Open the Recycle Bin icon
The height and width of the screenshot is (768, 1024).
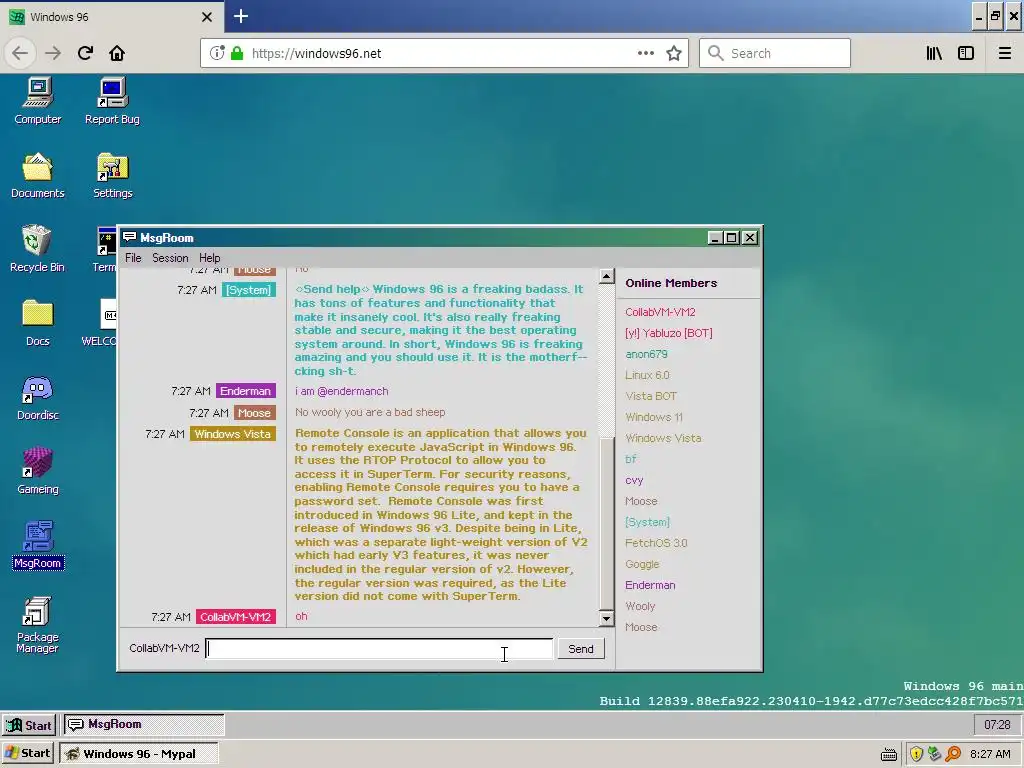click(37, 249)
